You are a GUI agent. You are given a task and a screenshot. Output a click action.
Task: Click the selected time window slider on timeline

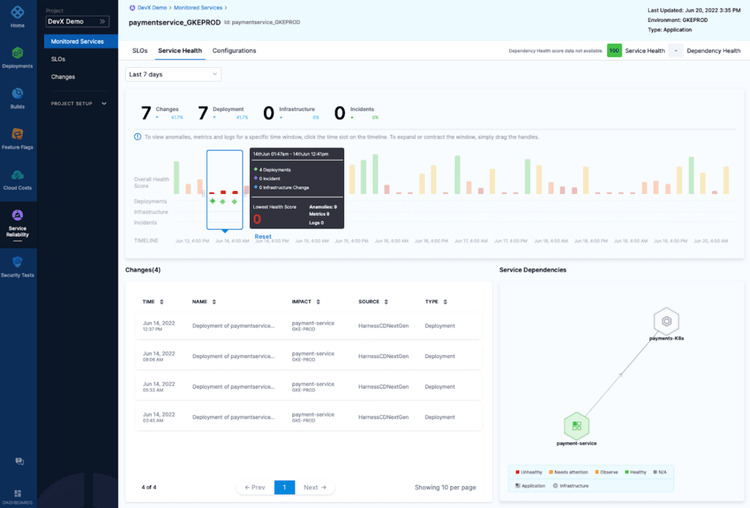225,189
